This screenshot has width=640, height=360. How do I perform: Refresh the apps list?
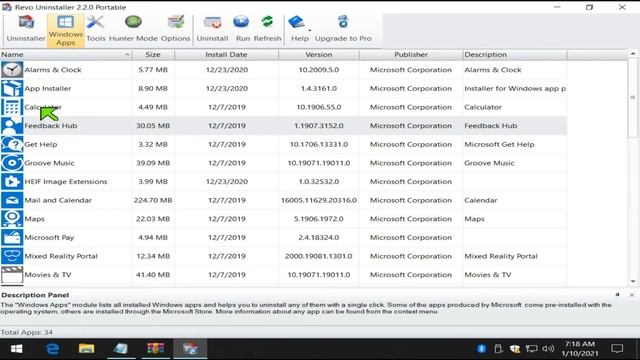click(267, 29)
